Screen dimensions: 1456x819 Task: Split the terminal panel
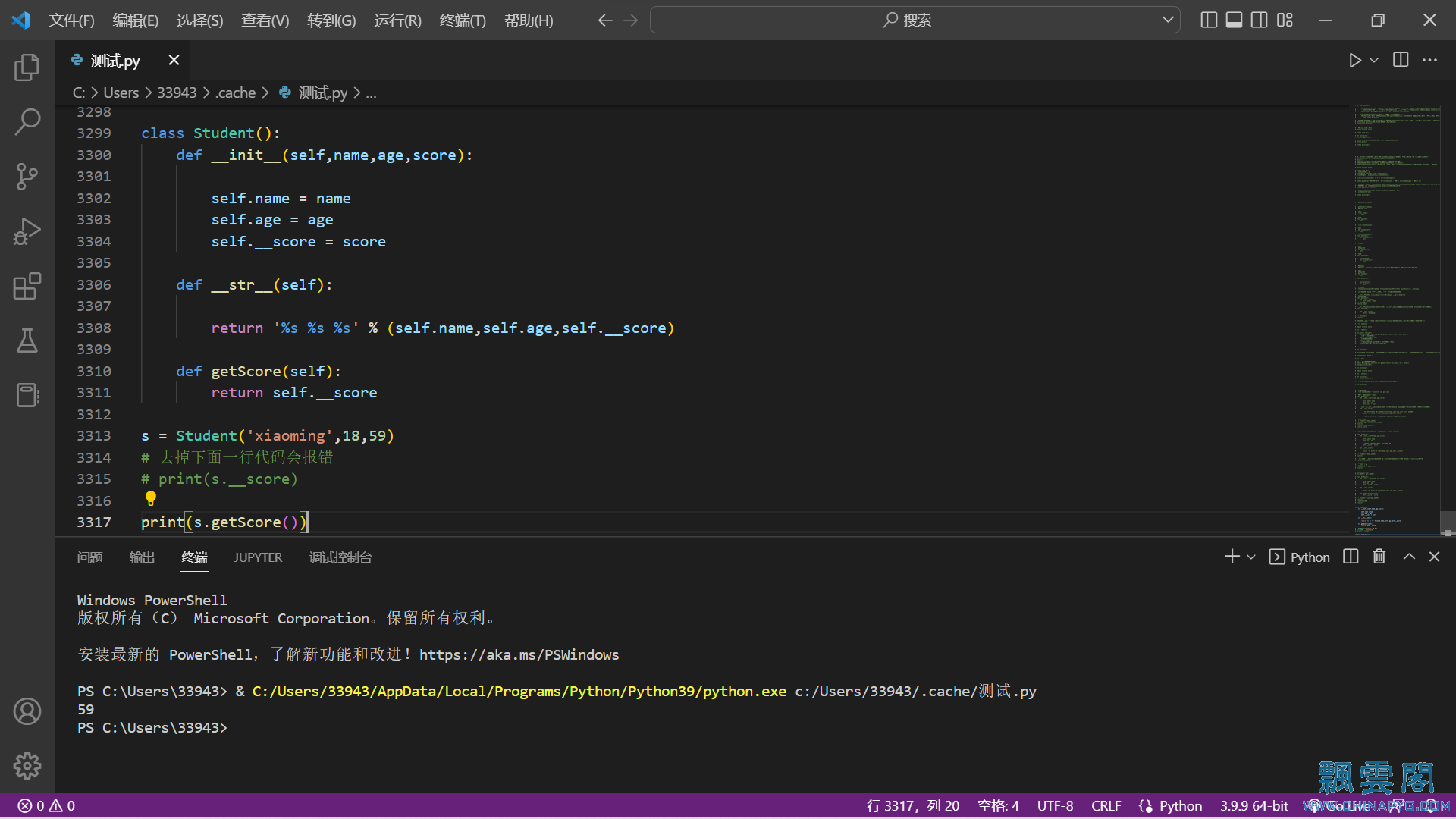[x=1351, y=557]
